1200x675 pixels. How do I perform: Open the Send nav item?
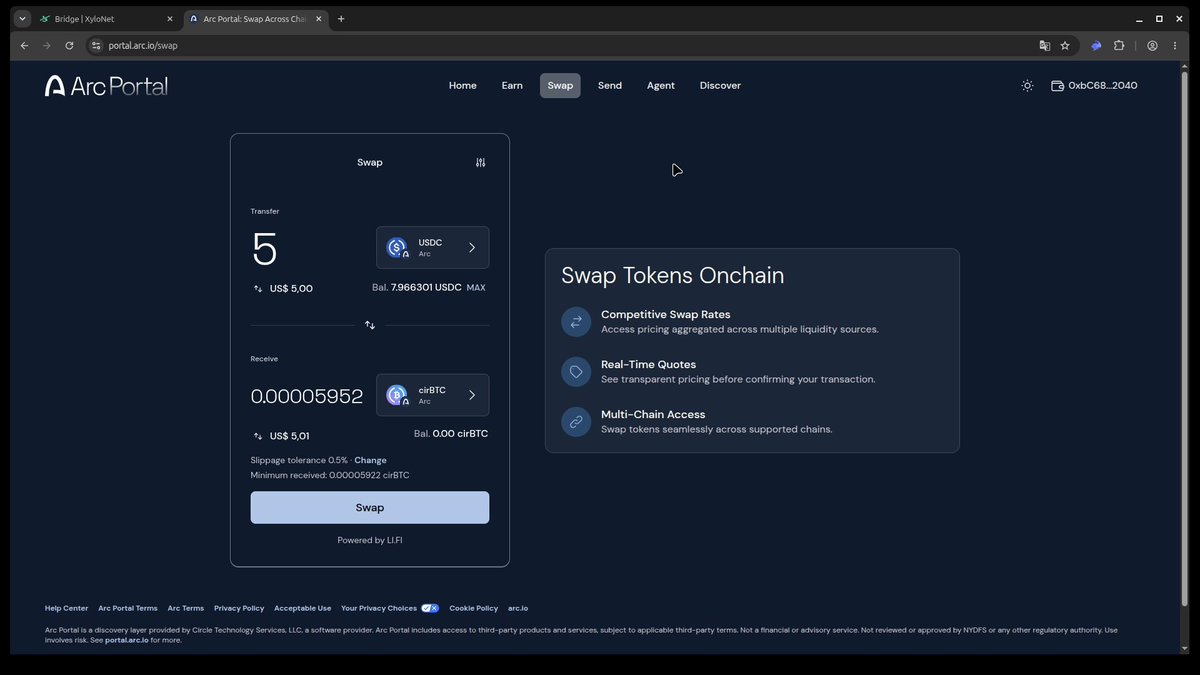[610, 86]
